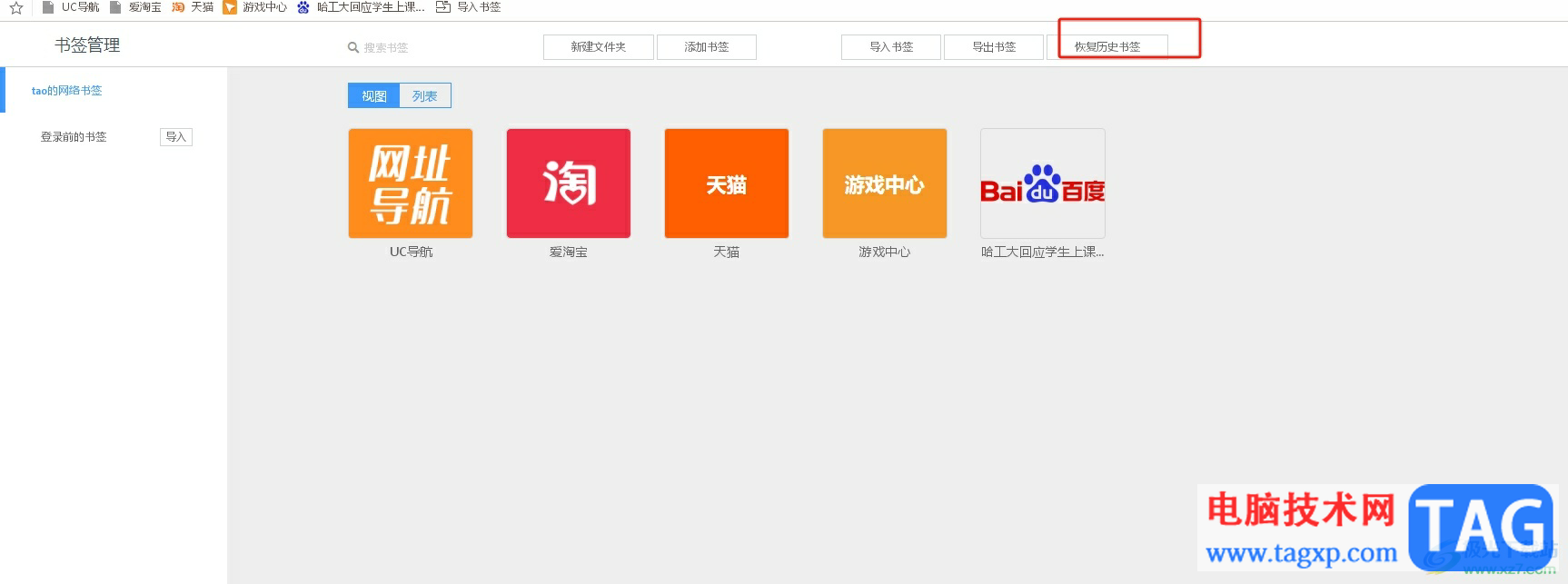The image size is (1568, 584).
Task: Open the 游戏中心 bookmark in the bookmarks bar
Action: [x=255, y=7]
